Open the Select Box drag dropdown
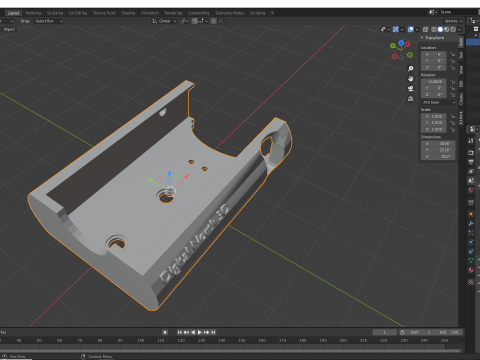The width and height of the screenshot is (480, 360). pos(49,21)
